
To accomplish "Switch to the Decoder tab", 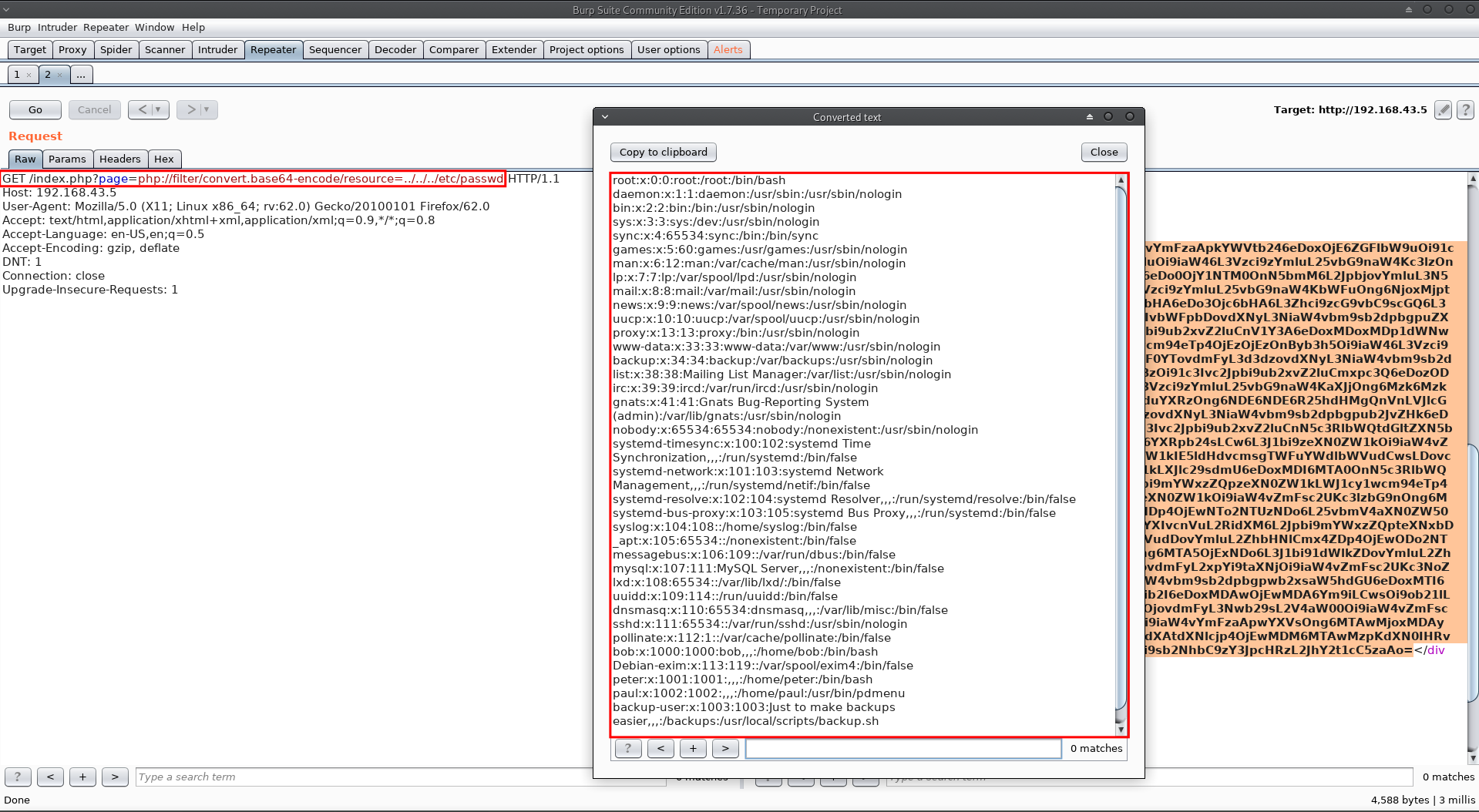I will coord(395,49).
